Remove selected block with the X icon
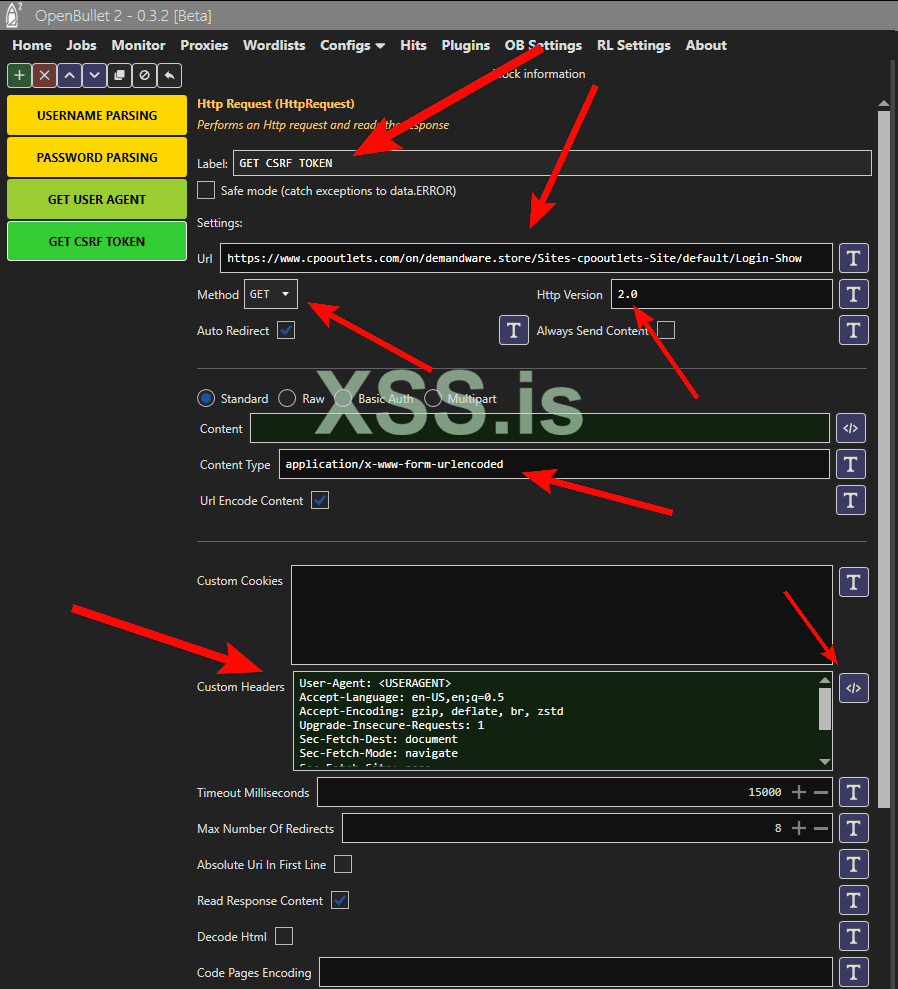This screenshot has width=898, height=989. pos(44,76)
